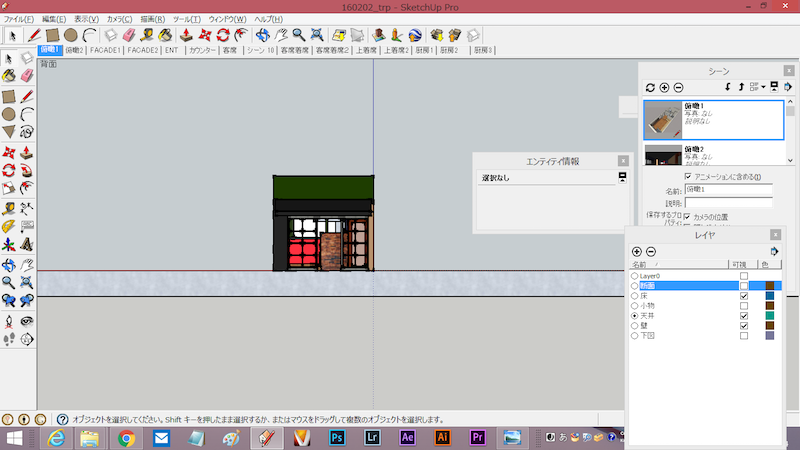The image size is (800, 450).
Task: Select the Push/Pull tool in top toolbar
Action: point(185,34)
